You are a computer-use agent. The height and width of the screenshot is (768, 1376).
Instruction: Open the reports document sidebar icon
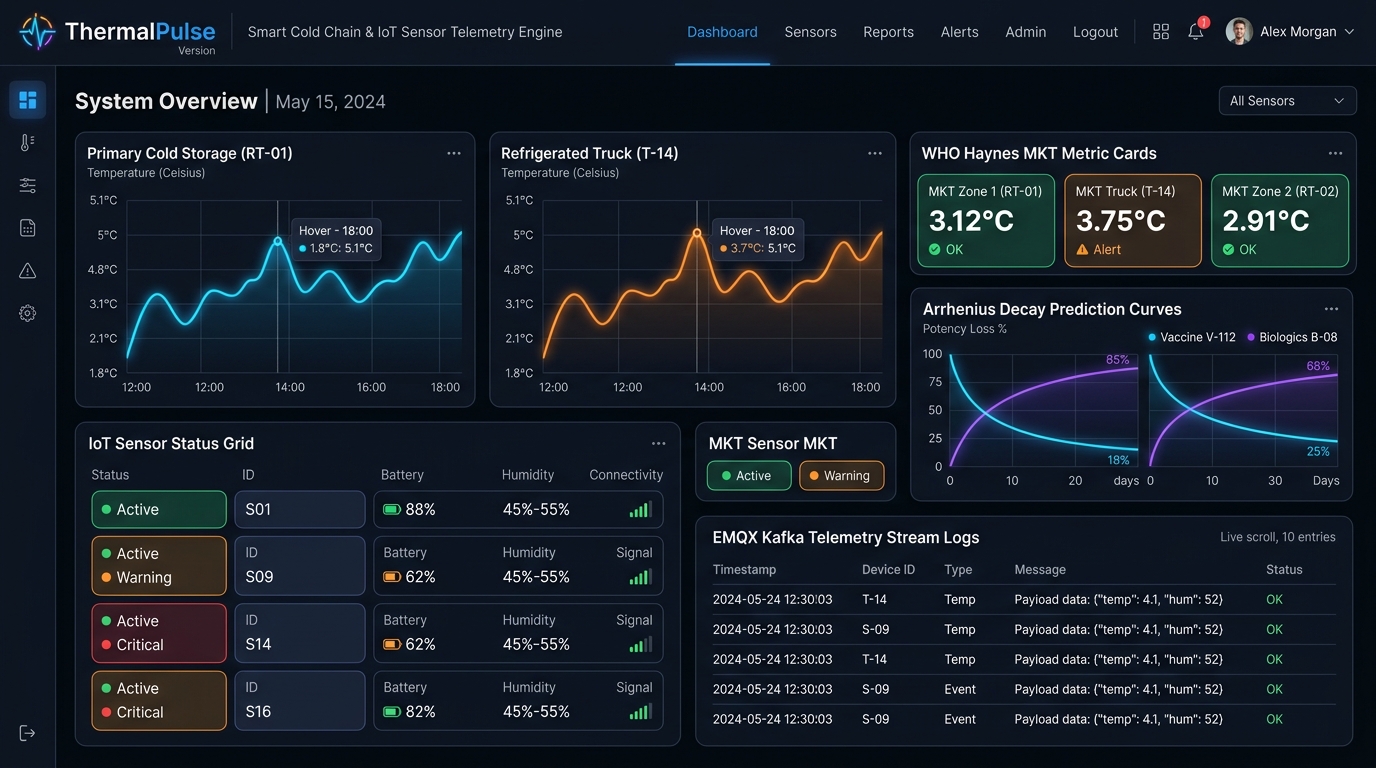[27, 228]
